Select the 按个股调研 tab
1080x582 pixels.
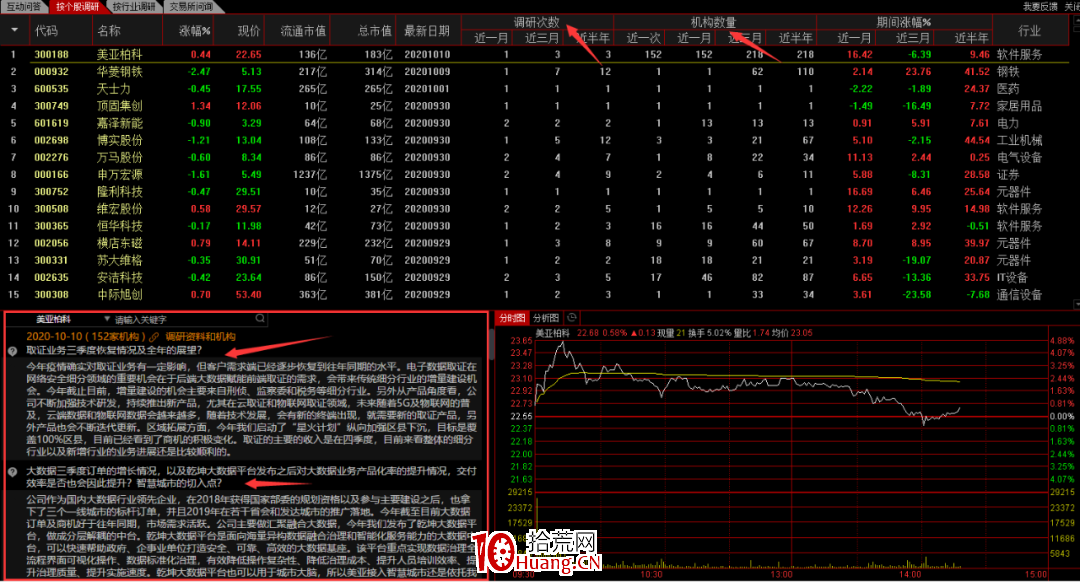click(77, 6)
